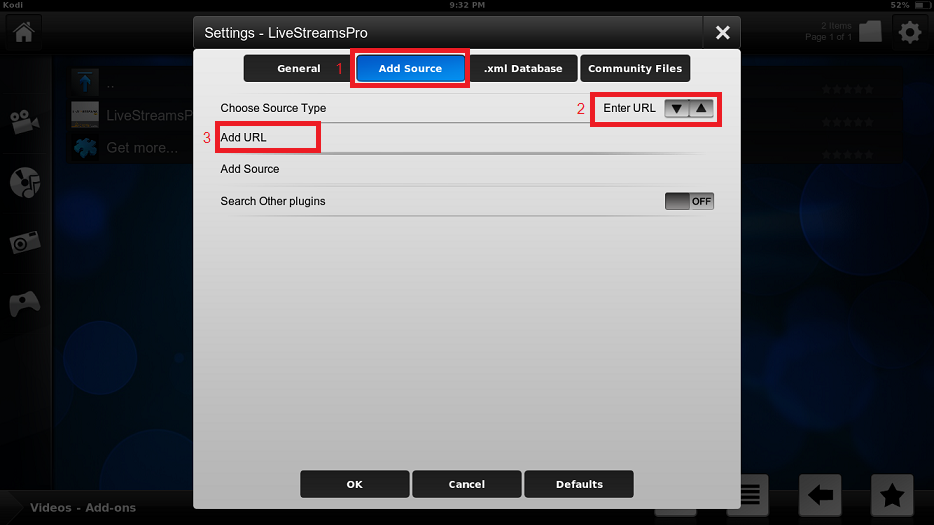Switch to the General tab
Viewport: 934px width, 525px height.
(298, 69)
